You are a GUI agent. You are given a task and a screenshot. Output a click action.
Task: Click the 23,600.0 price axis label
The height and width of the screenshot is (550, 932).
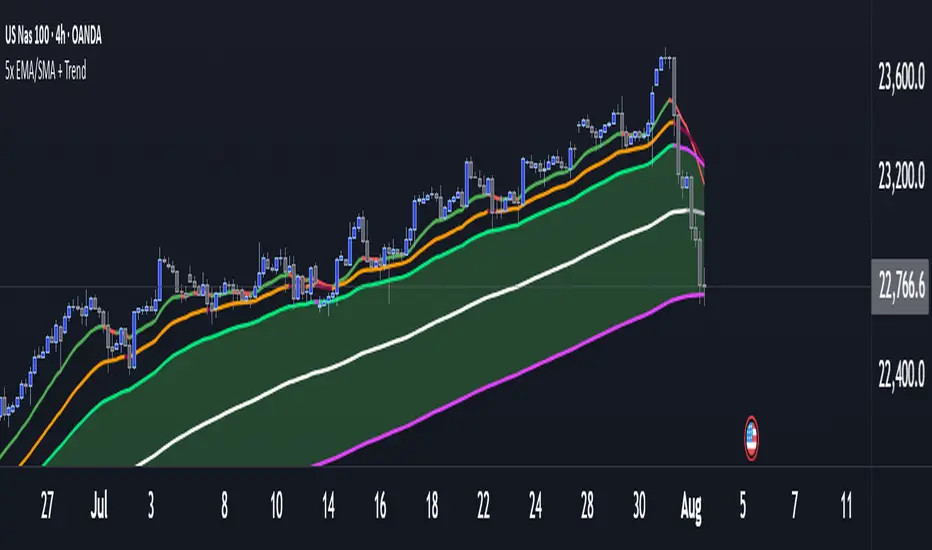click(901, 77)
